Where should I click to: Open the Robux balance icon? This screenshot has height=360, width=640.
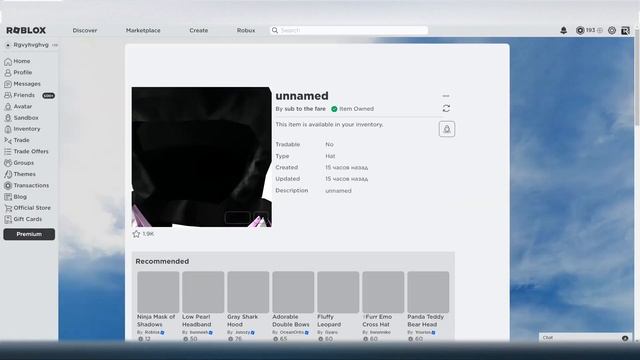coord(580,30)
